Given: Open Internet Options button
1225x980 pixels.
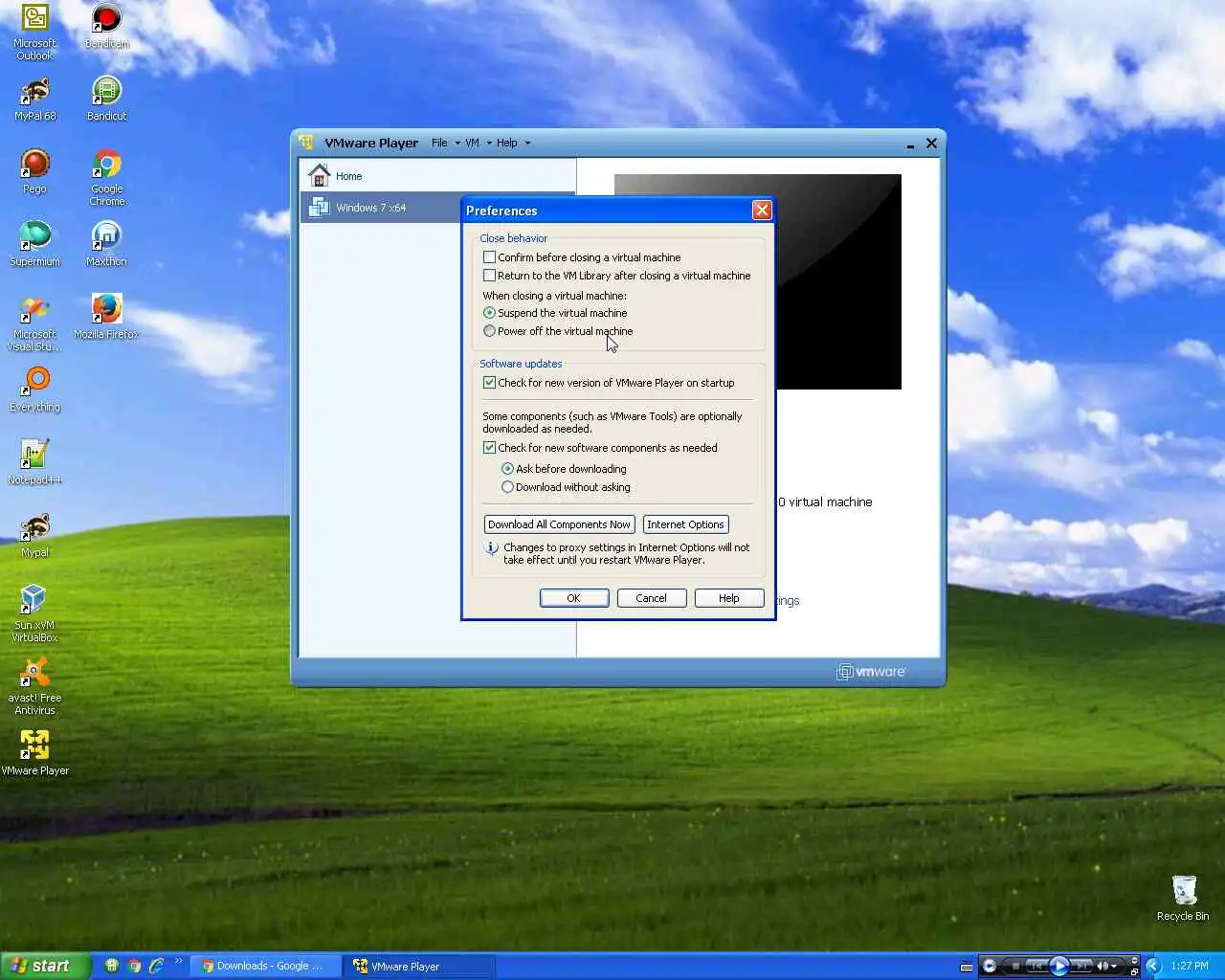Looking at the screenshot, I should tap(685, 524).
